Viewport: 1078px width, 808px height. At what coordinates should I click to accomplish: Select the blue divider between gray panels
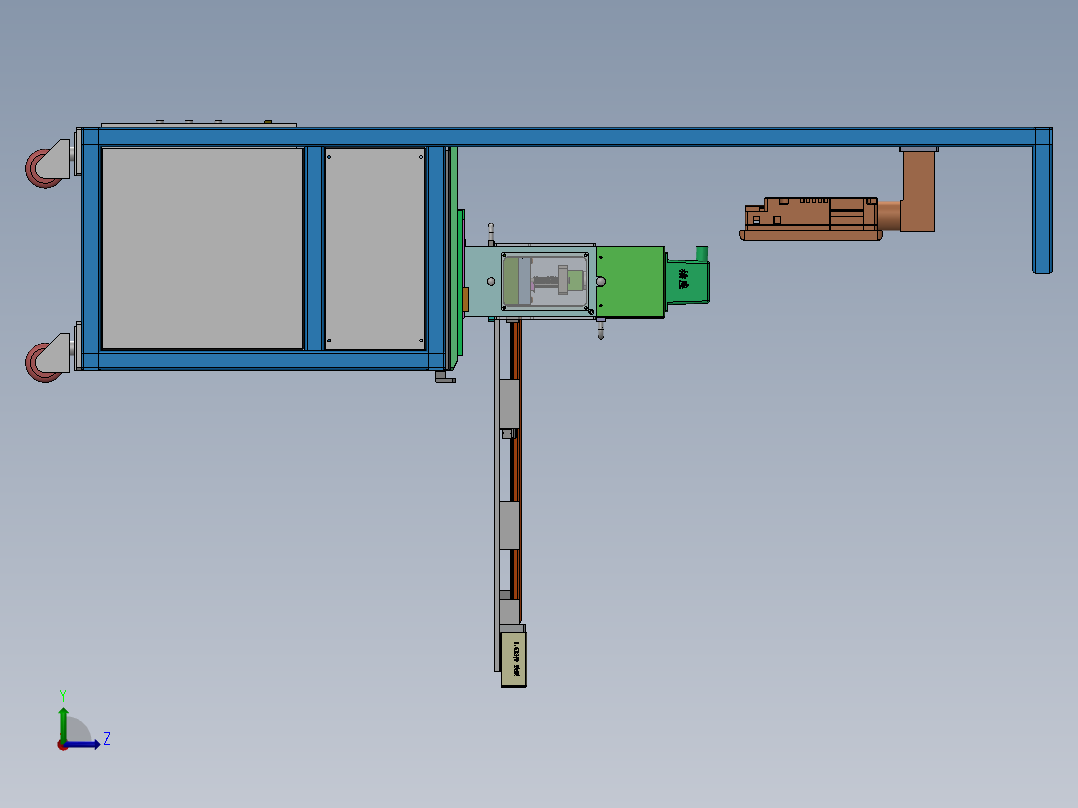pos(314,248)
